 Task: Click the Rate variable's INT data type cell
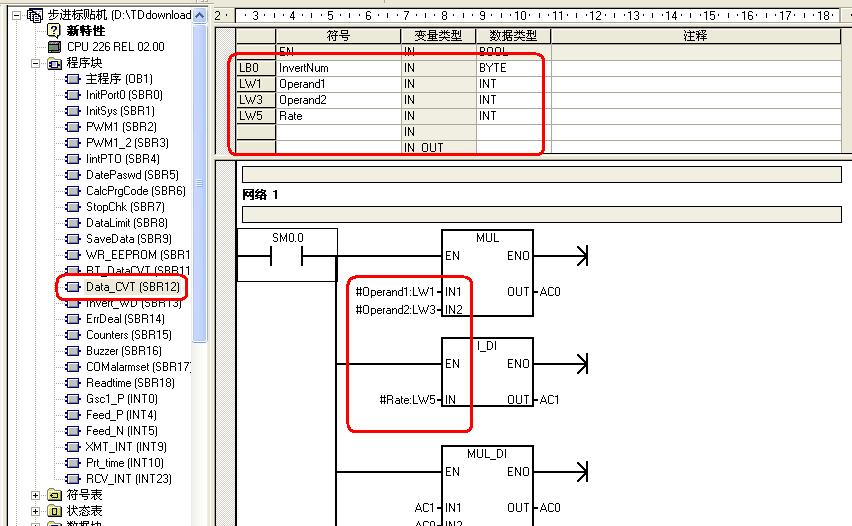pos(512,116)
